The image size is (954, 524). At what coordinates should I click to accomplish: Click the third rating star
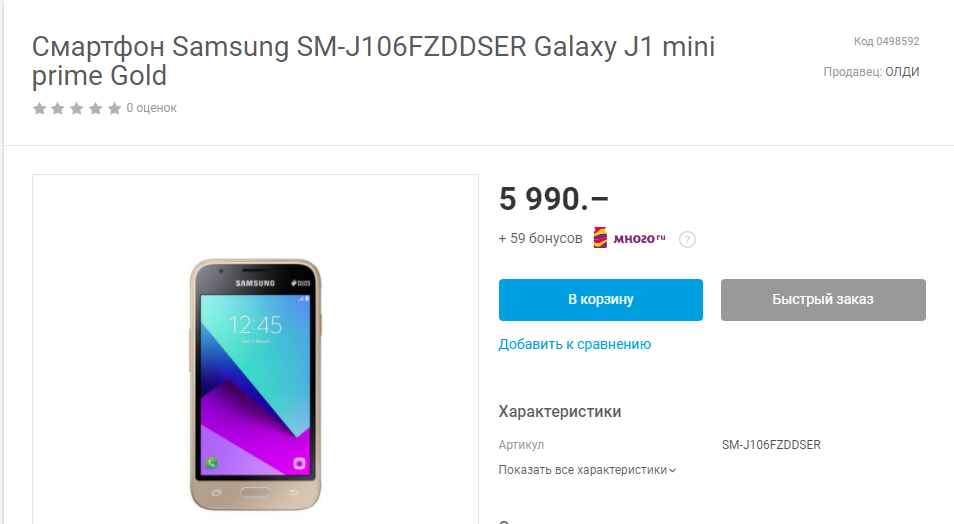77,108
